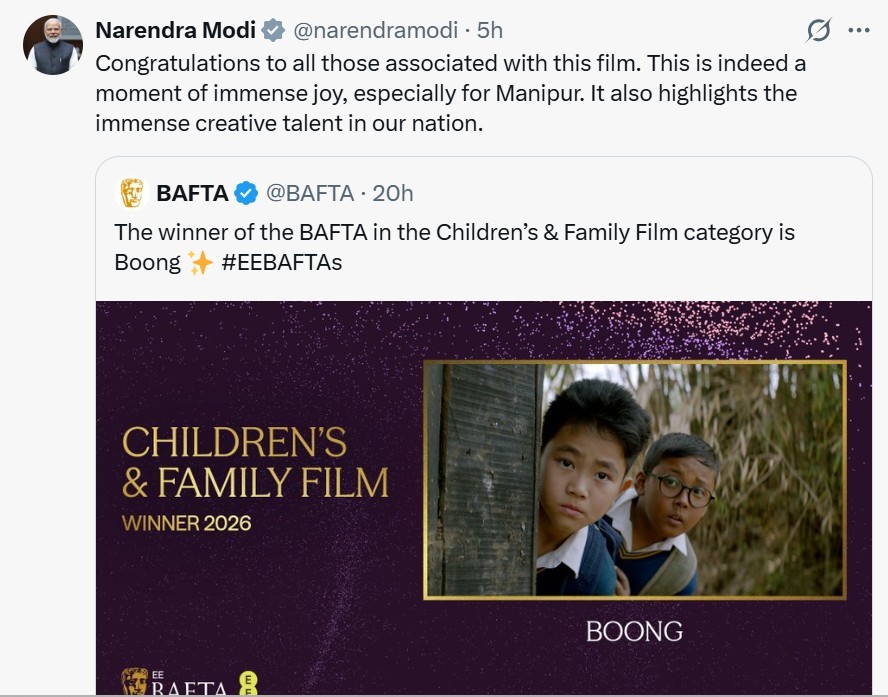Click the BAFTA mask avatar in the quoted post

(x=132, y=192)
